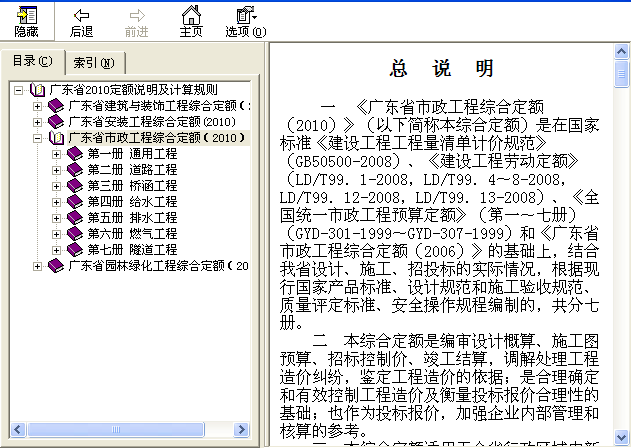The width and height of the screenshot is (631, 448).
Task: Click book icon beside 广东省安装工程综合定额
Action: [56, 122]
